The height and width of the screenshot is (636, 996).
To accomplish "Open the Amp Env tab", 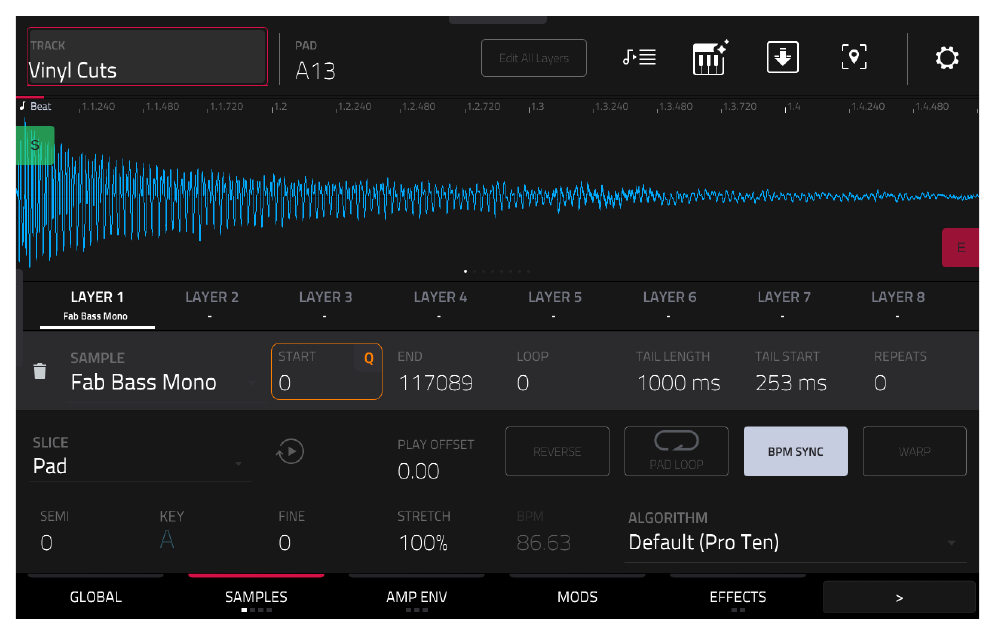I will 417,597.
